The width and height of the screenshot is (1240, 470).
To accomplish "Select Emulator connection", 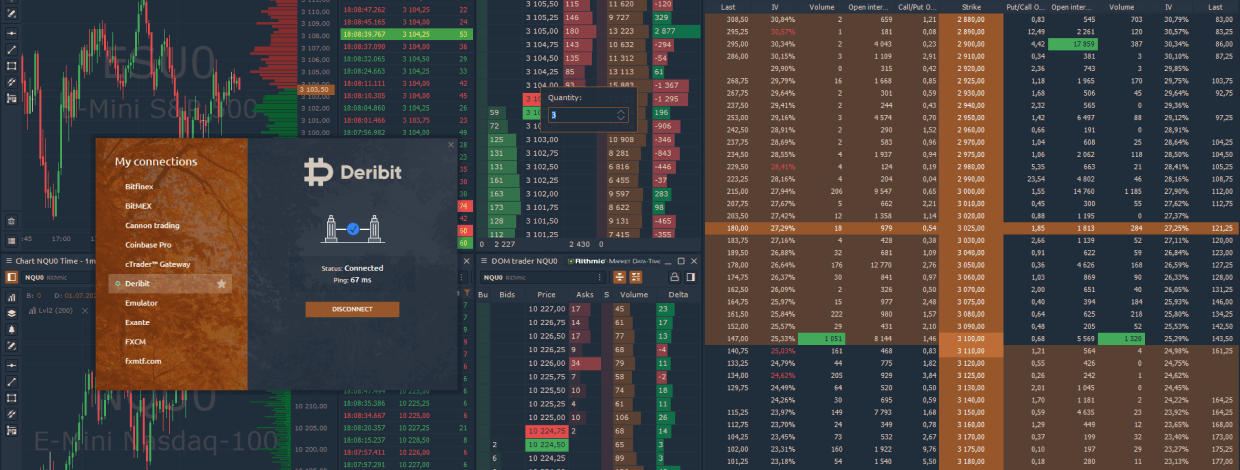I will [141, 303].
